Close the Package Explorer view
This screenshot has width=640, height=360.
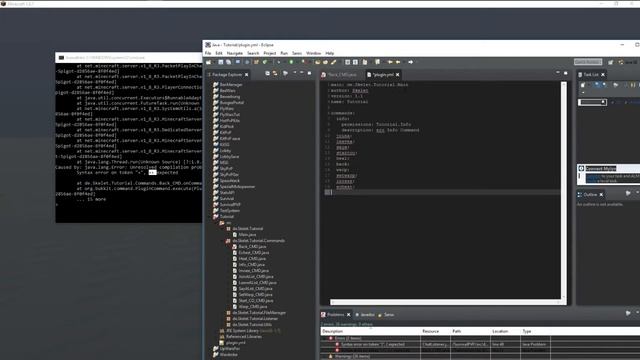pyautogui.click(x=247, y=75)
